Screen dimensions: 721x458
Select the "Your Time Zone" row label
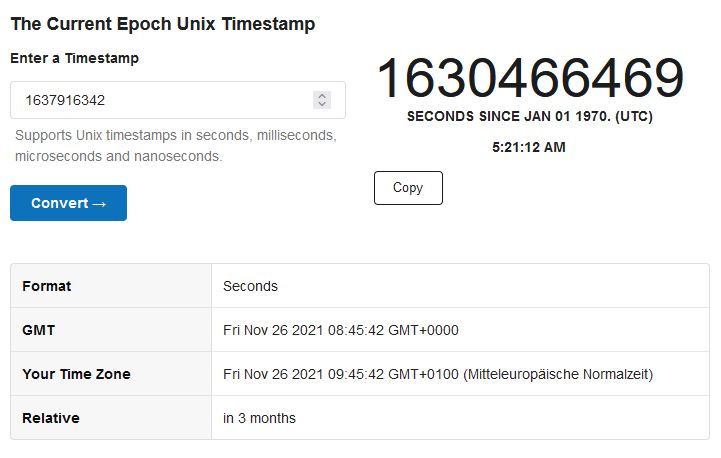click(x=76, y=374)
